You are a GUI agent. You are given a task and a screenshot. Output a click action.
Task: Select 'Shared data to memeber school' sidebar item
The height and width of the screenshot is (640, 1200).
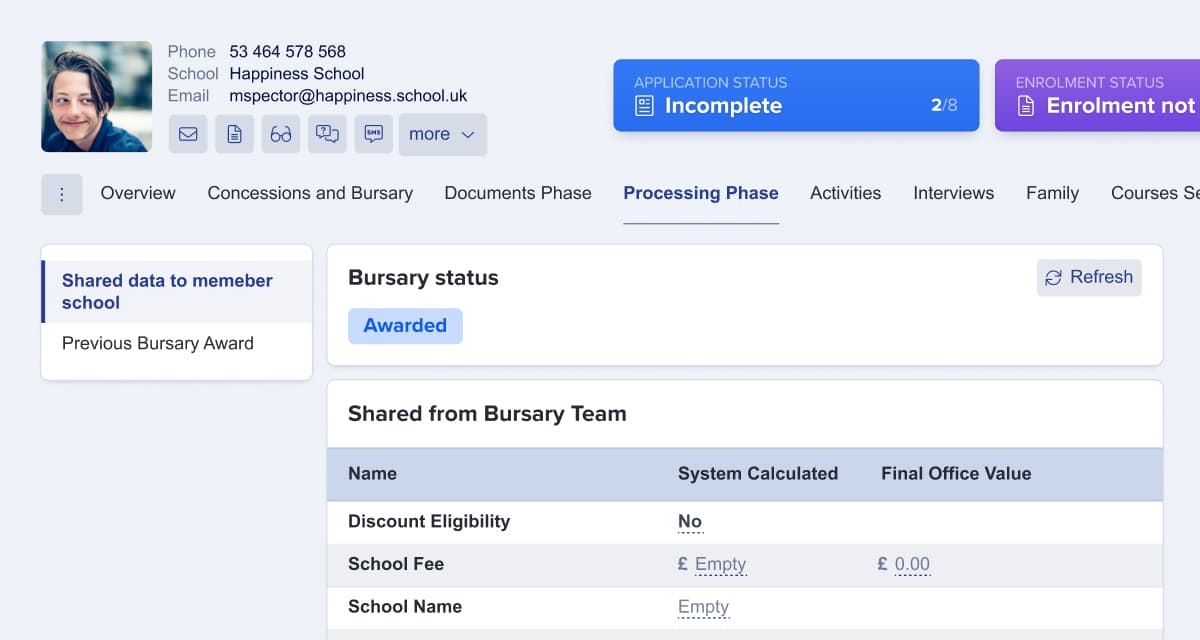177,292
